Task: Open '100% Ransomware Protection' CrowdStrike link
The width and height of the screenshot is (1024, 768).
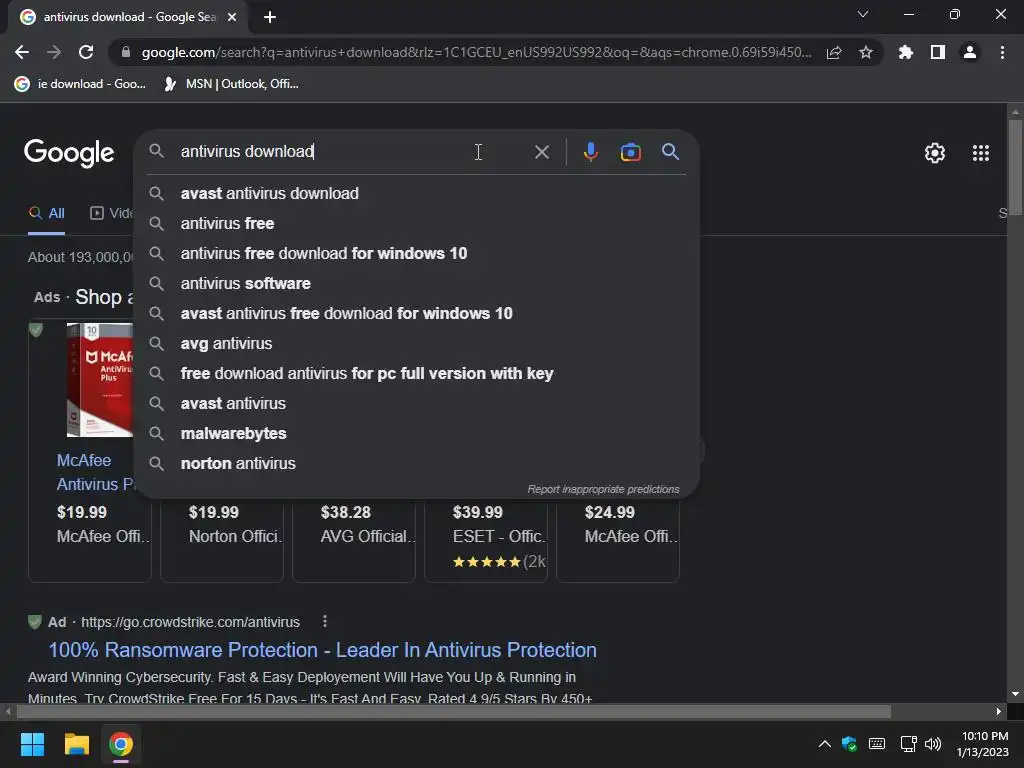Action: [x=323, y=650]
